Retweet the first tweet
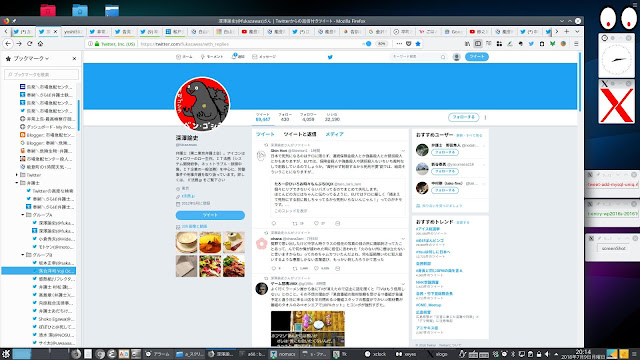The width and height of the screenshot is (640, 360). tap(295, 223)
